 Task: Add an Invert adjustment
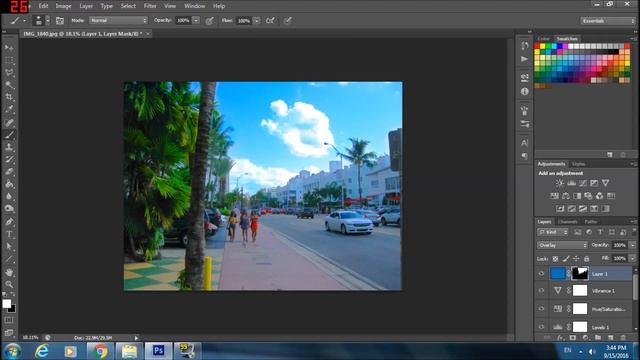click(x=560, y=209)
